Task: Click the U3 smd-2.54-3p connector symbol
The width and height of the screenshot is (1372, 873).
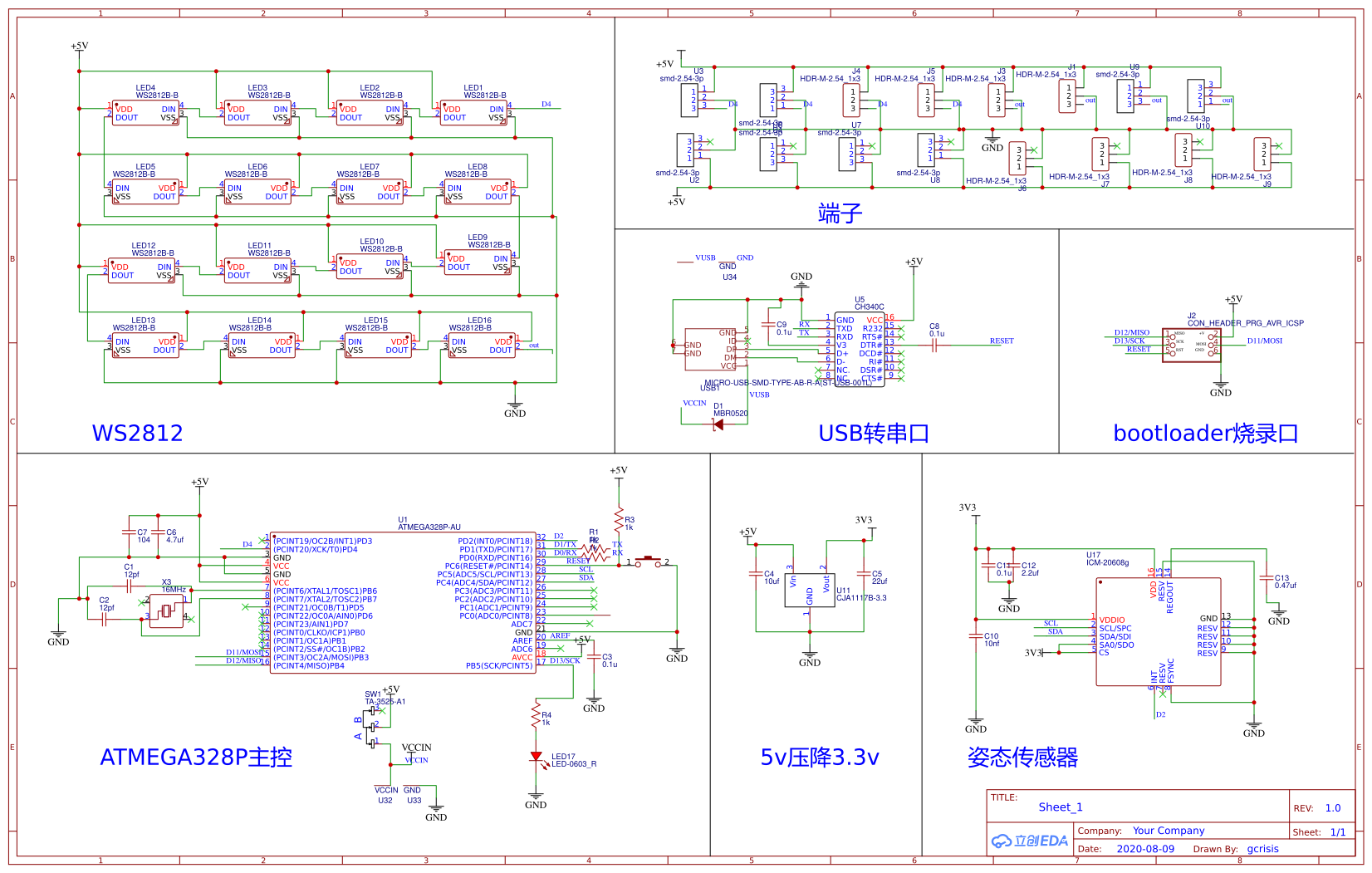Action: click(x=689, y=99)
